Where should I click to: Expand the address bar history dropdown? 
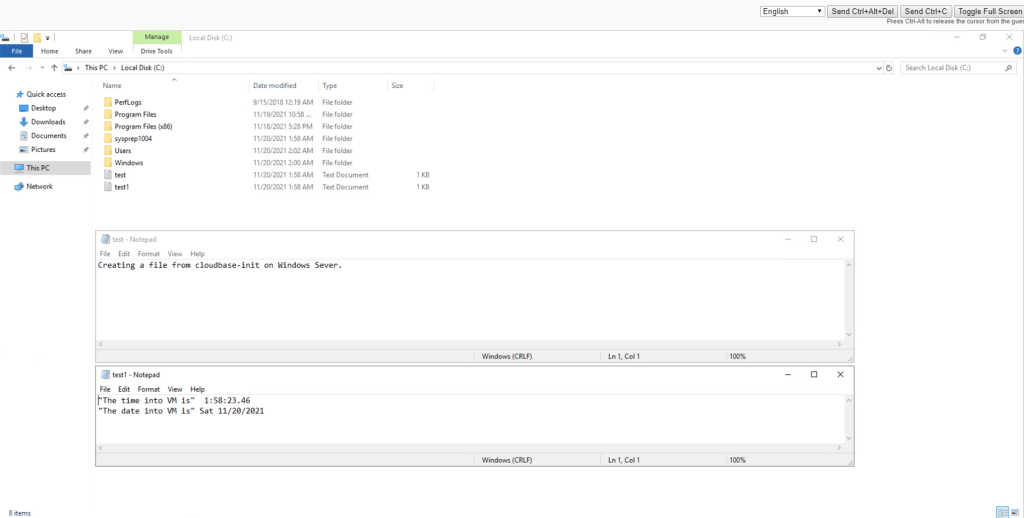tap(877, 68)
